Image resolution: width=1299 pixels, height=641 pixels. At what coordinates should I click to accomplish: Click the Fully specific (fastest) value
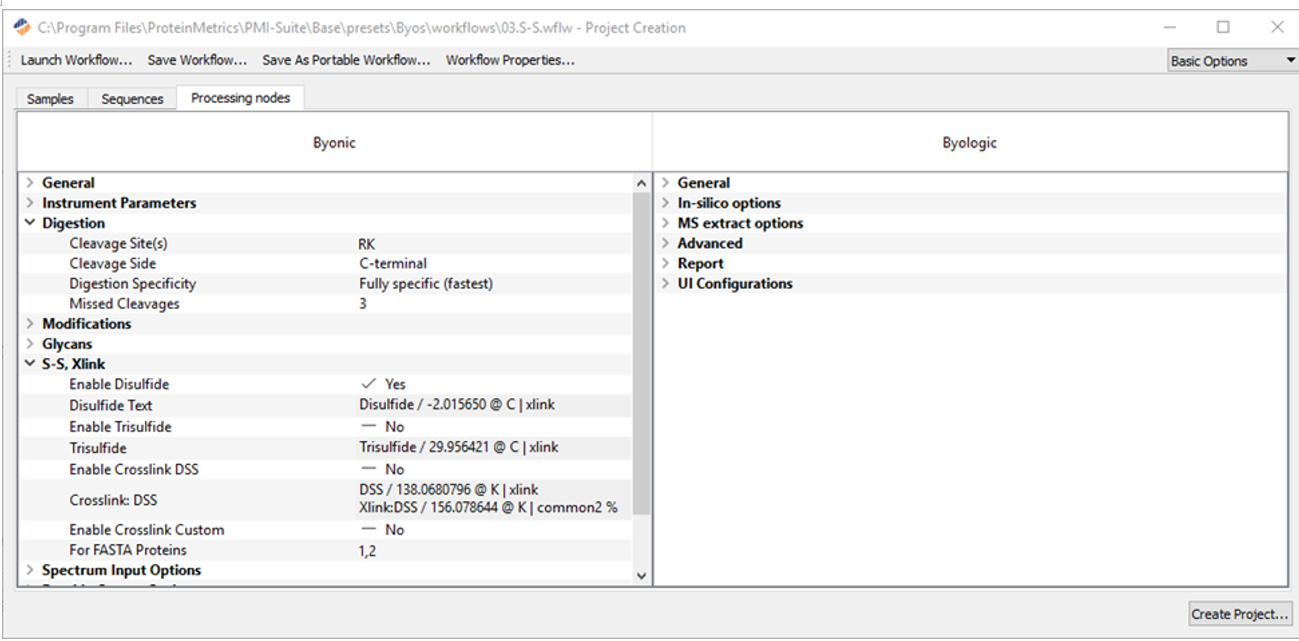pyautogui.click(x=426, y=284)
